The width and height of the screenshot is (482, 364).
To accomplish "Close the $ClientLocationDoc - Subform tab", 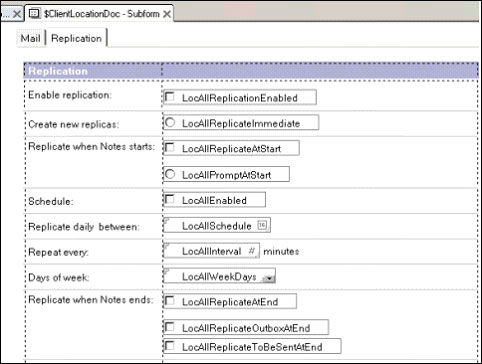I will (167, 14).
